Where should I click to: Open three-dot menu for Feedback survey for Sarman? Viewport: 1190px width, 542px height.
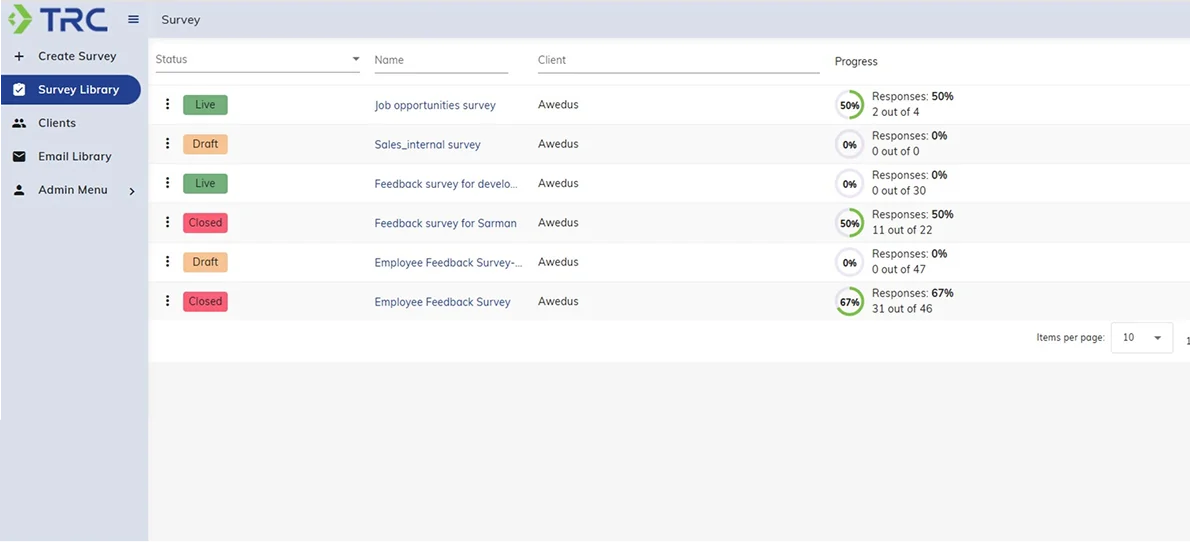pyautogui.click(x=168, y=222)
